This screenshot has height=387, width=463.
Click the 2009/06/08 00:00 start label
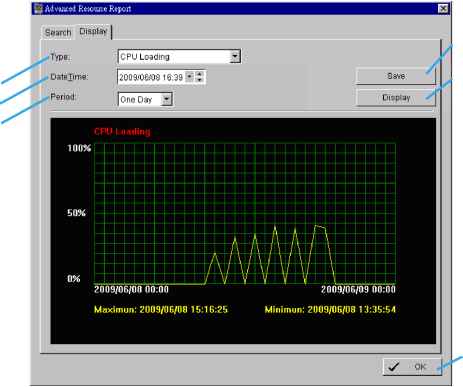[131, 289]
